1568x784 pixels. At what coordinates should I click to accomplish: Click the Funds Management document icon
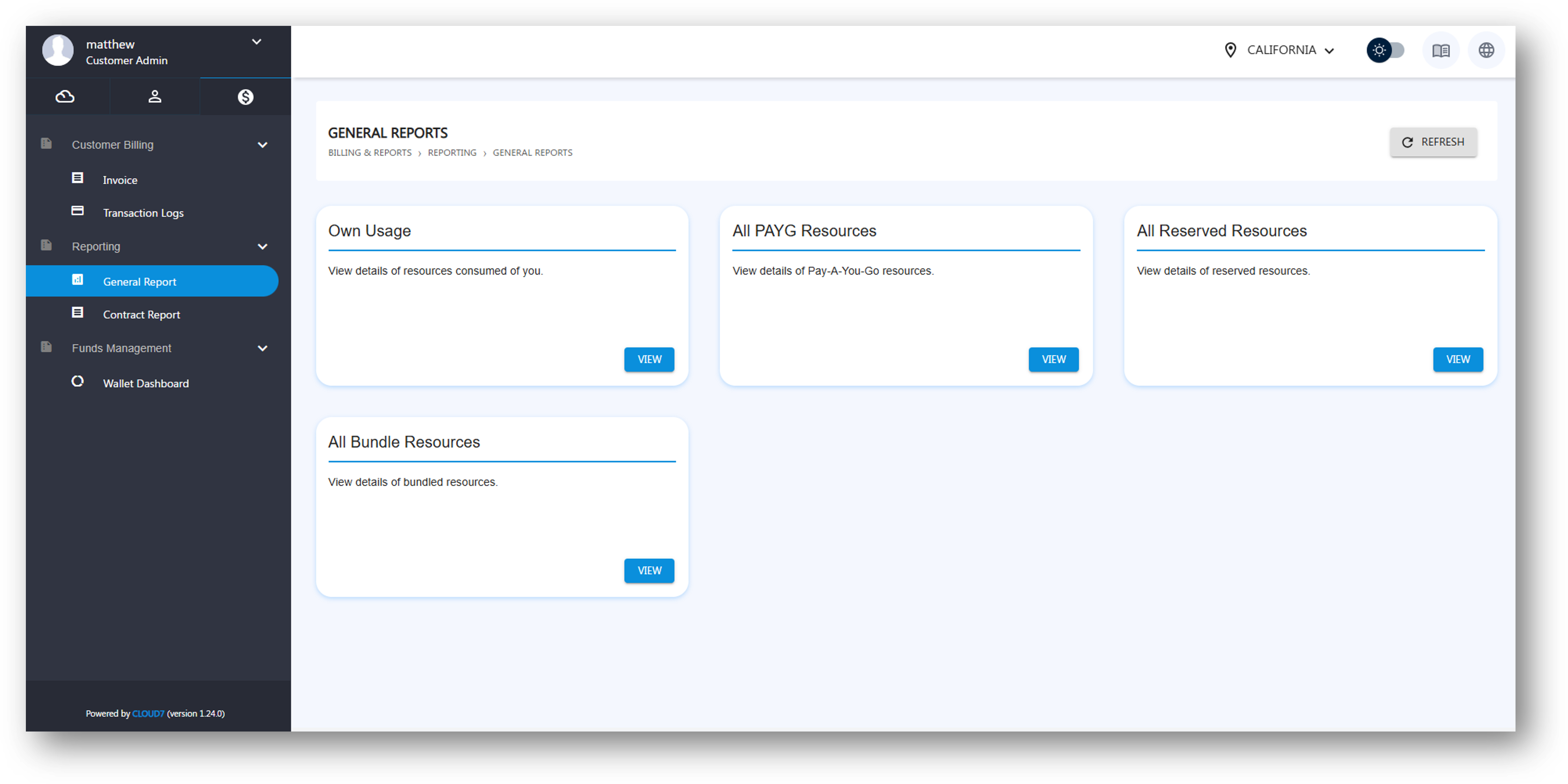coord(46,347)
